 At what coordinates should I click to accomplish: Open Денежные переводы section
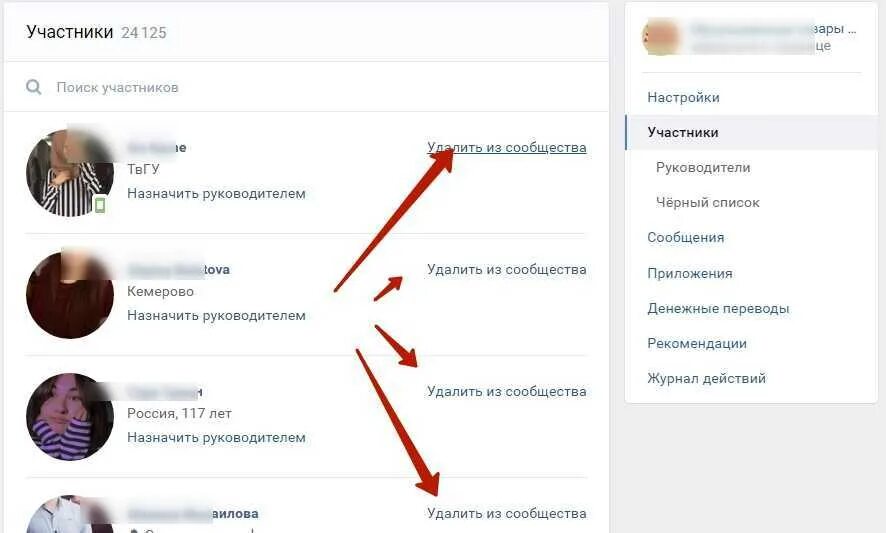click(718, 309)
